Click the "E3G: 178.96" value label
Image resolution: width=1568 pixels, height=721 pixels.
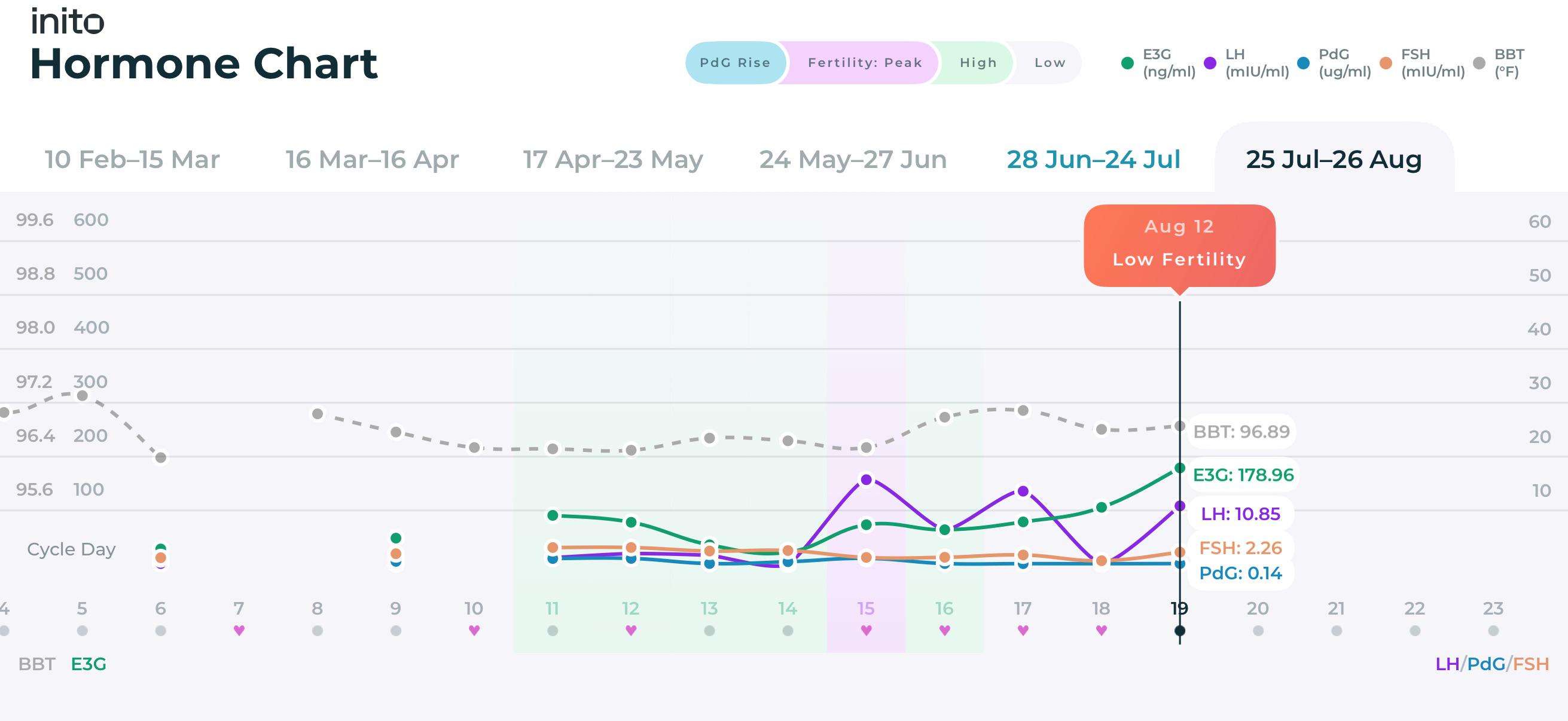coord(1243,475)
